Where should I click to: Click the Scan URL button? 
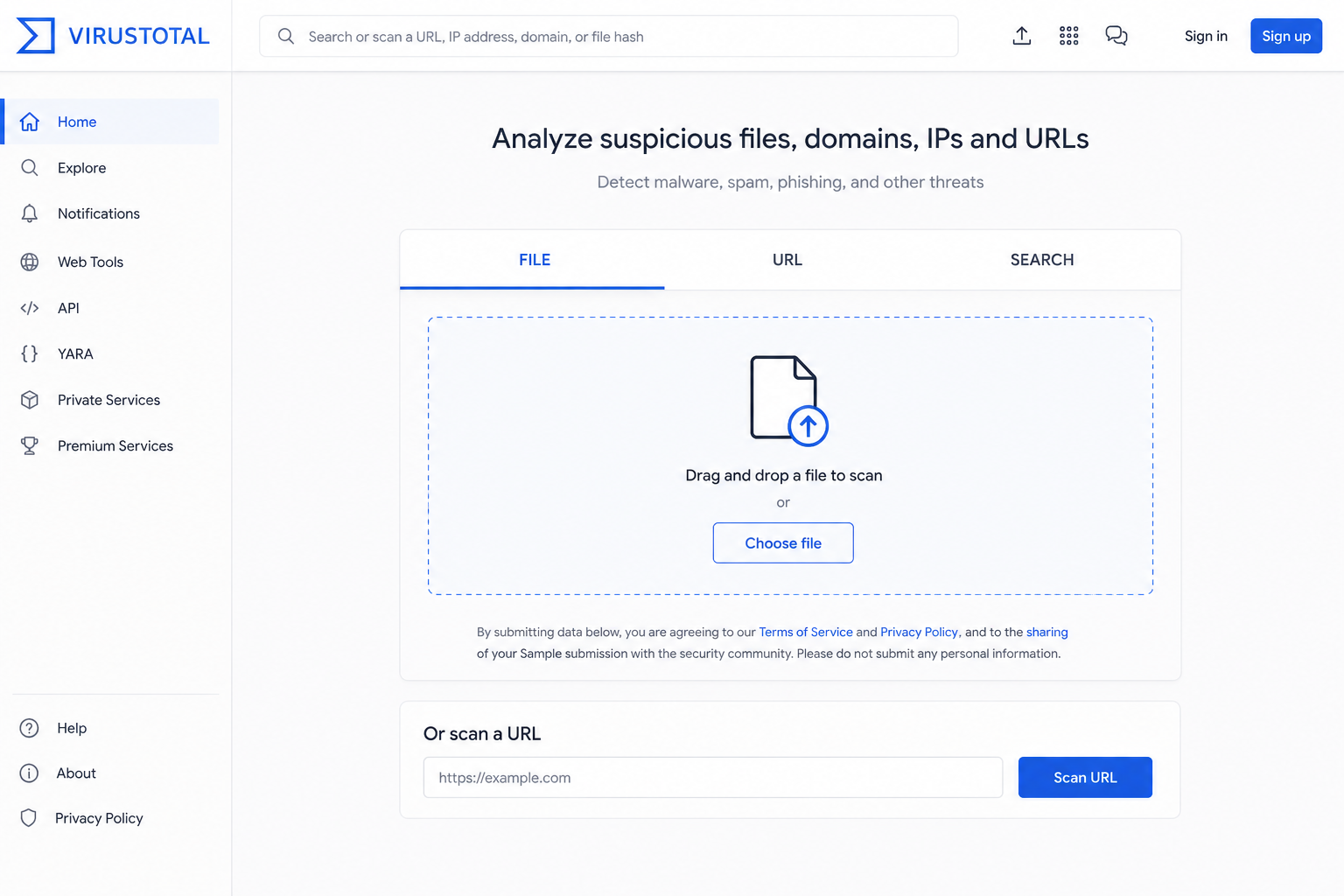[x=1085, y=777]
